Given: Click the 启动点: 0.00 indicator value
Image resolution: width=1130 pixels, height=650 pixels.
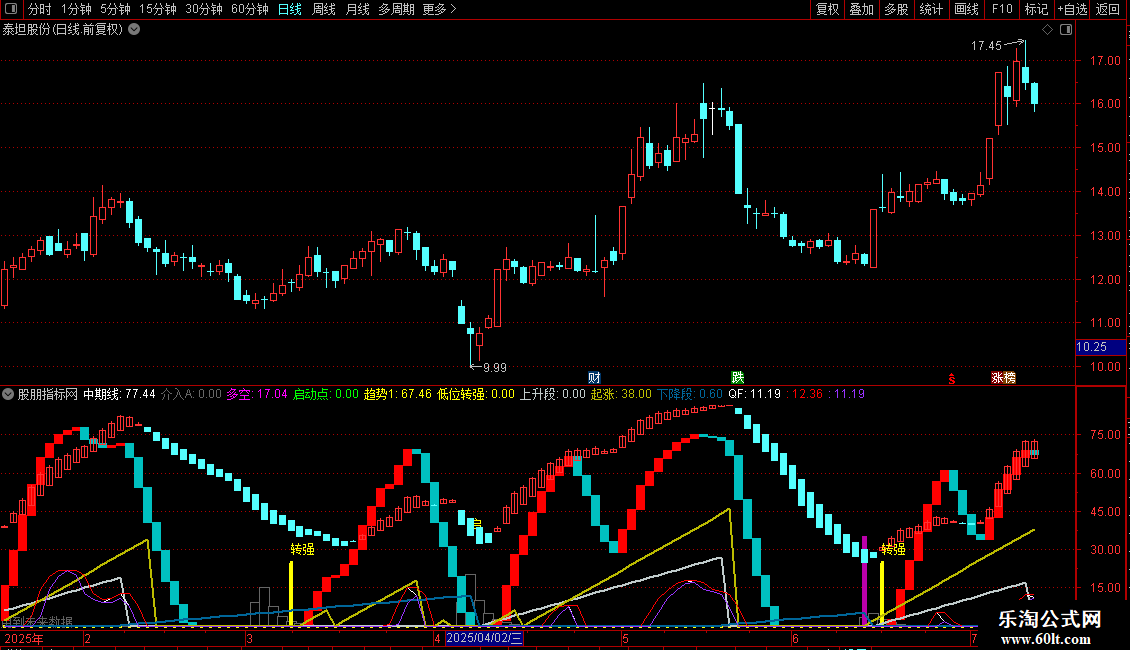Looking at the screenshot, I should [x=326, y=394].
